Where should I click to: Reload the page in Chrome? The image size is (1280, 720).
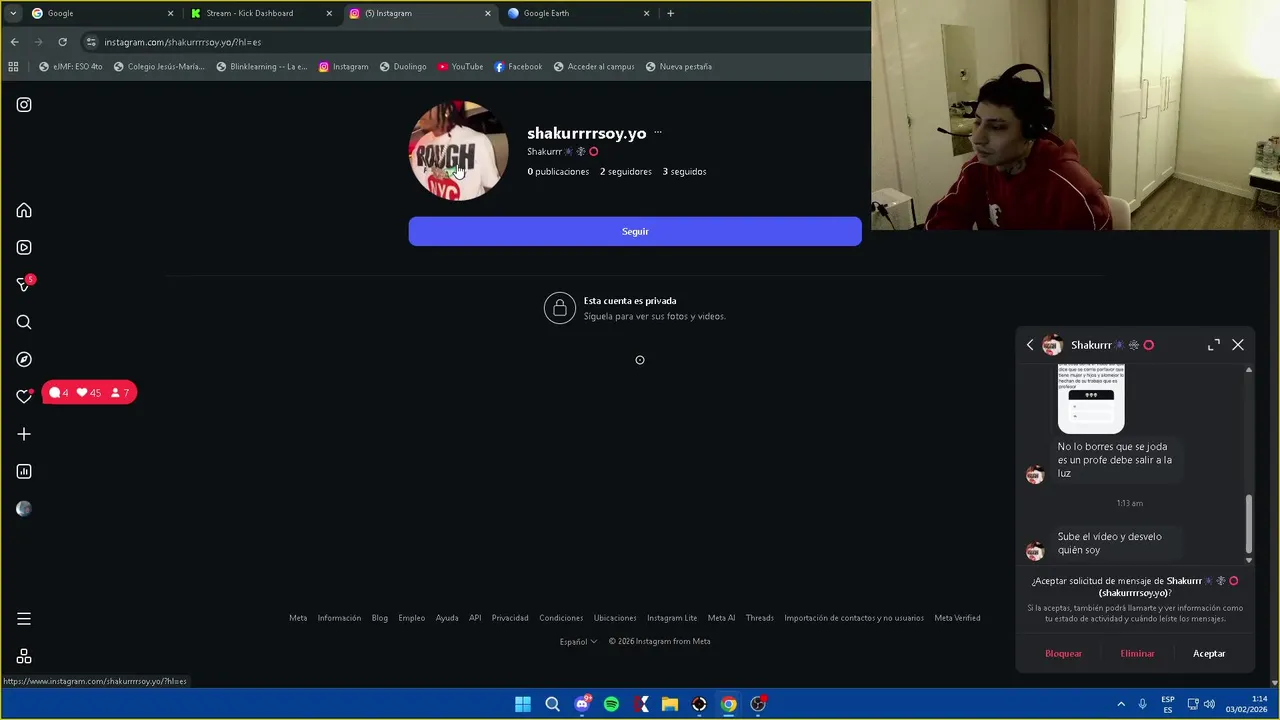[x=62, y=42]
